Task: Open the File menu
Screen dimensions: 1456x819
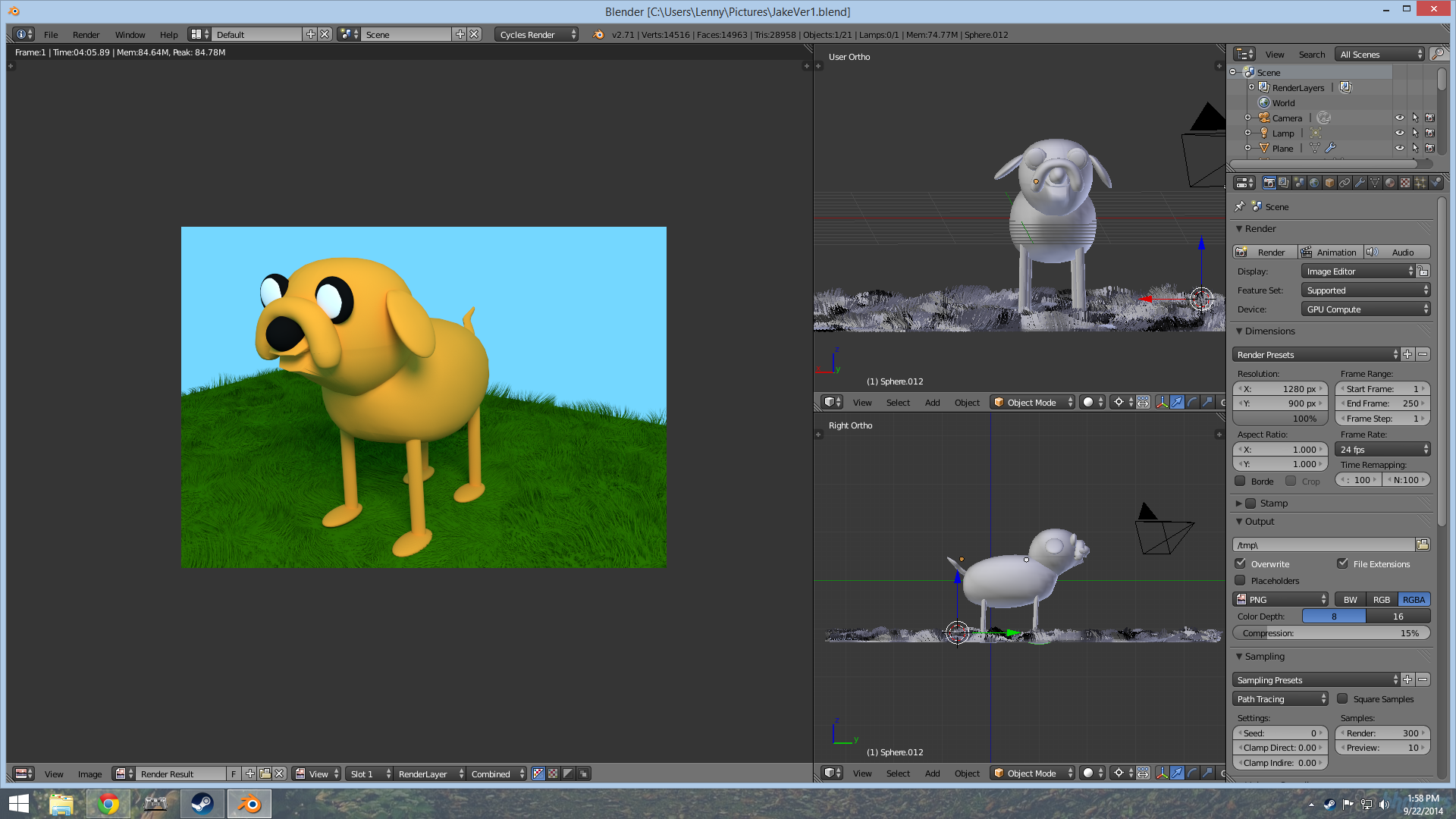Action: 51,34
